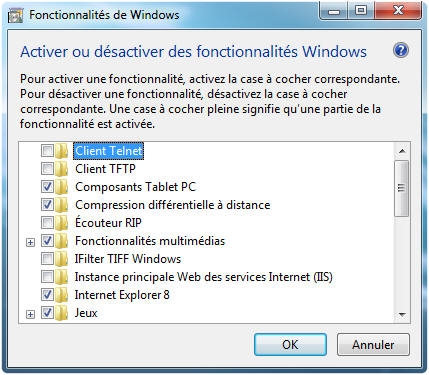Select the folder icon beside Client TFTP

[62, 169]
